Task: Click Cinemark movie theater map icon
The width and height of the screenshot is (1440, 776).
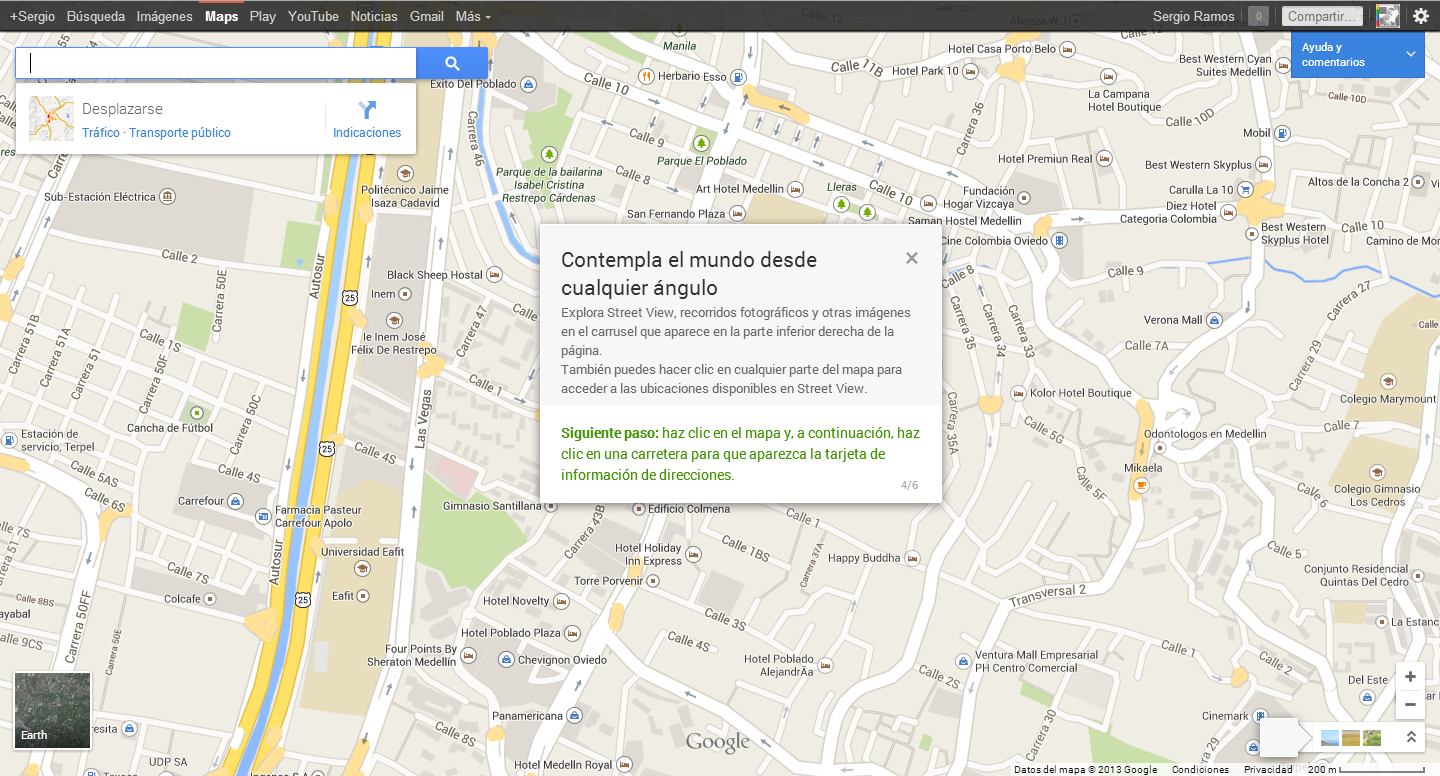Action: tap(1260, 716)
